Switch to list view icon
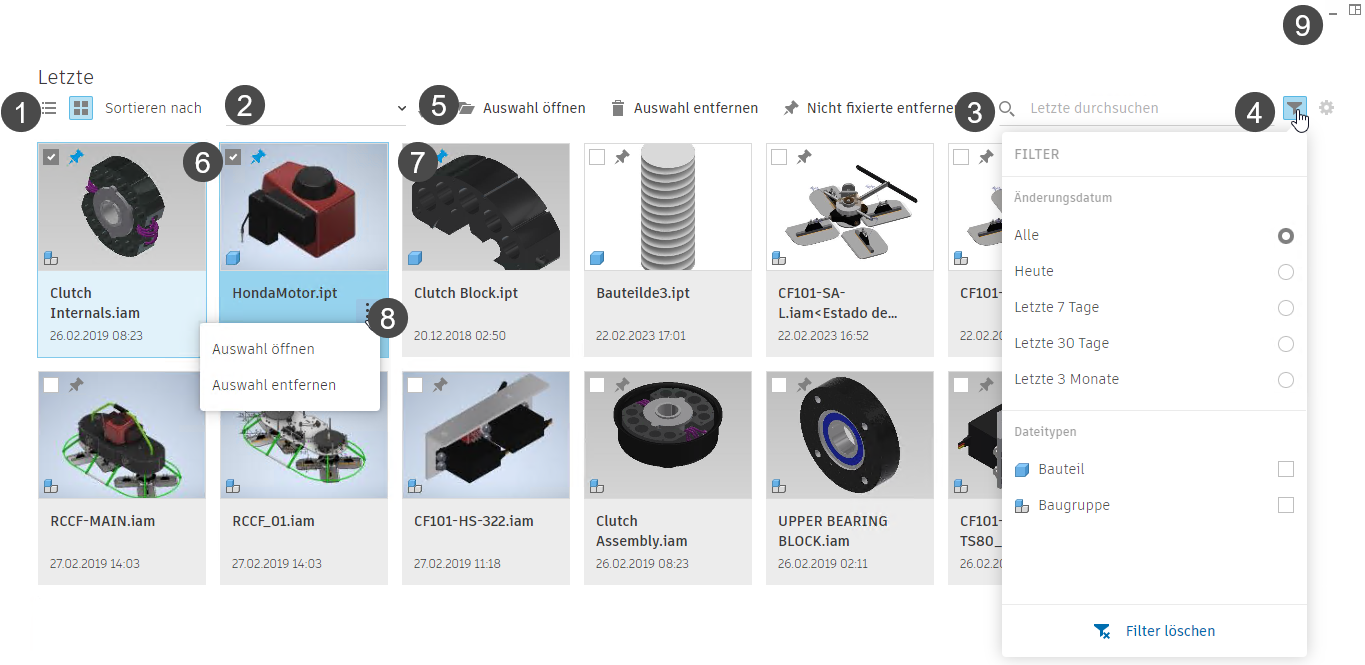The image size is (1365, 665). (x=48, y=108)
